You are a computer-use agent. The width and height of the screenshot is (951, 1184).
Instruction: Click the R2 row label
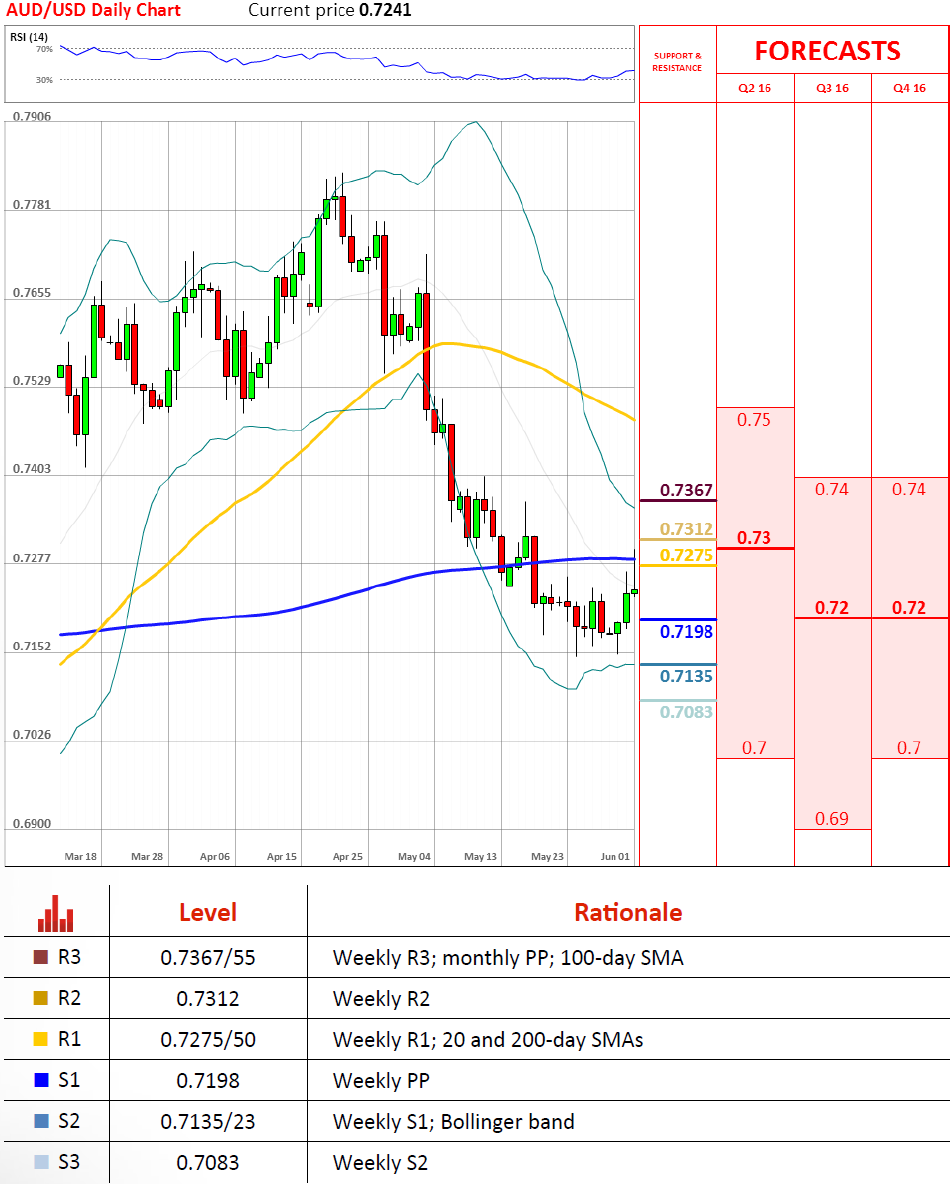click(x=69, y=998)
